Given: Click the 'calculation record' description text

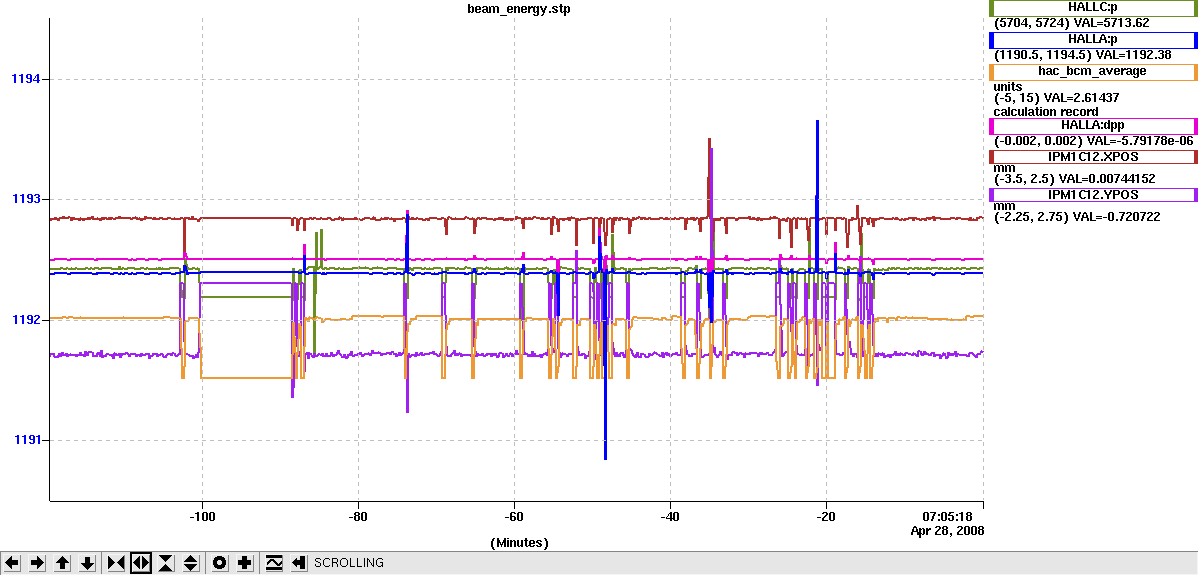Looking at the screenshot, I should point(1044,111).
